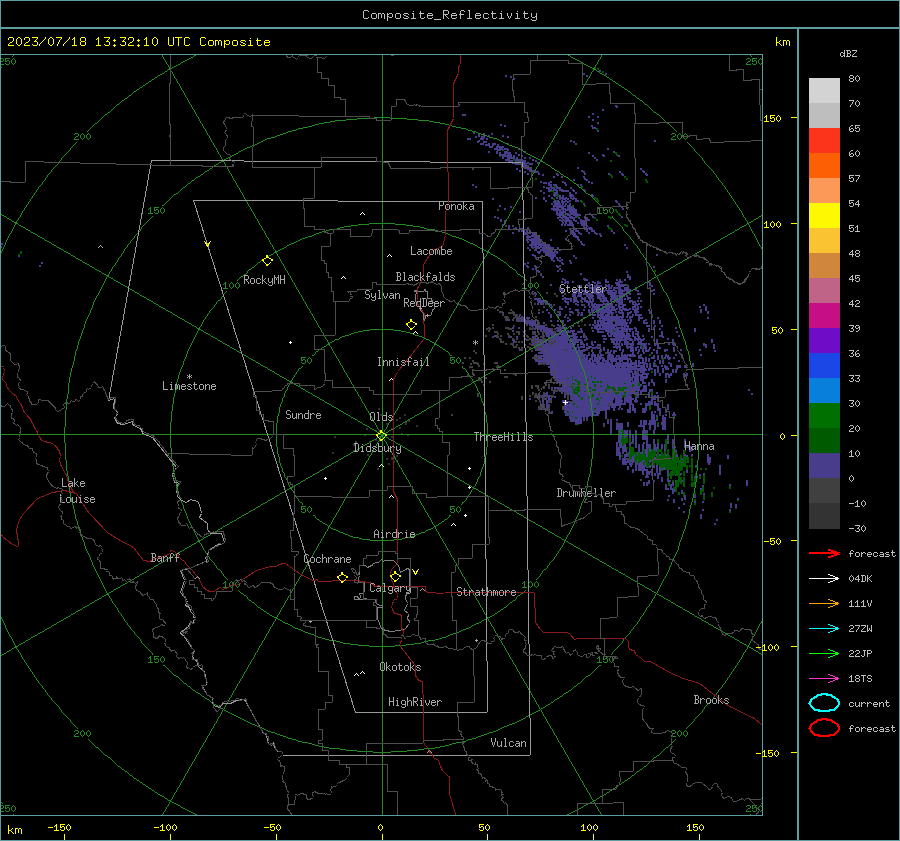Click the Innisfail label

pyautogui.click(x=403, y=362)
